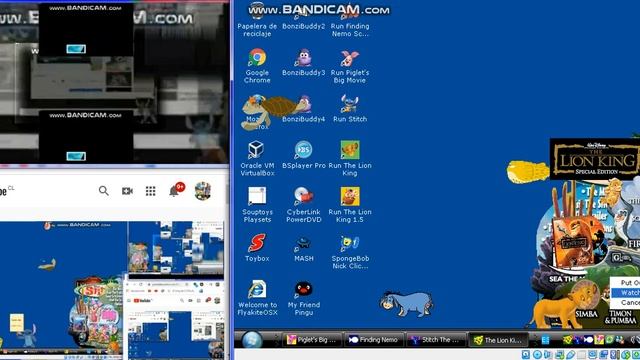This screenshot has height=360, width=640.
Task: Click the Lion King DVD case image
Action: click(x=573, y=243)
